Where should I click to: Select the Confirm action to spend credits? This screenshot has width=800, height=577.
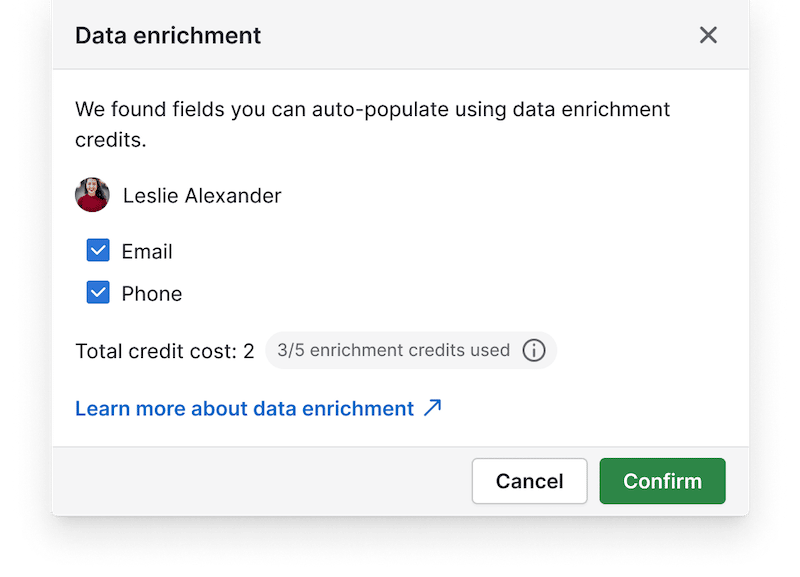662,481
